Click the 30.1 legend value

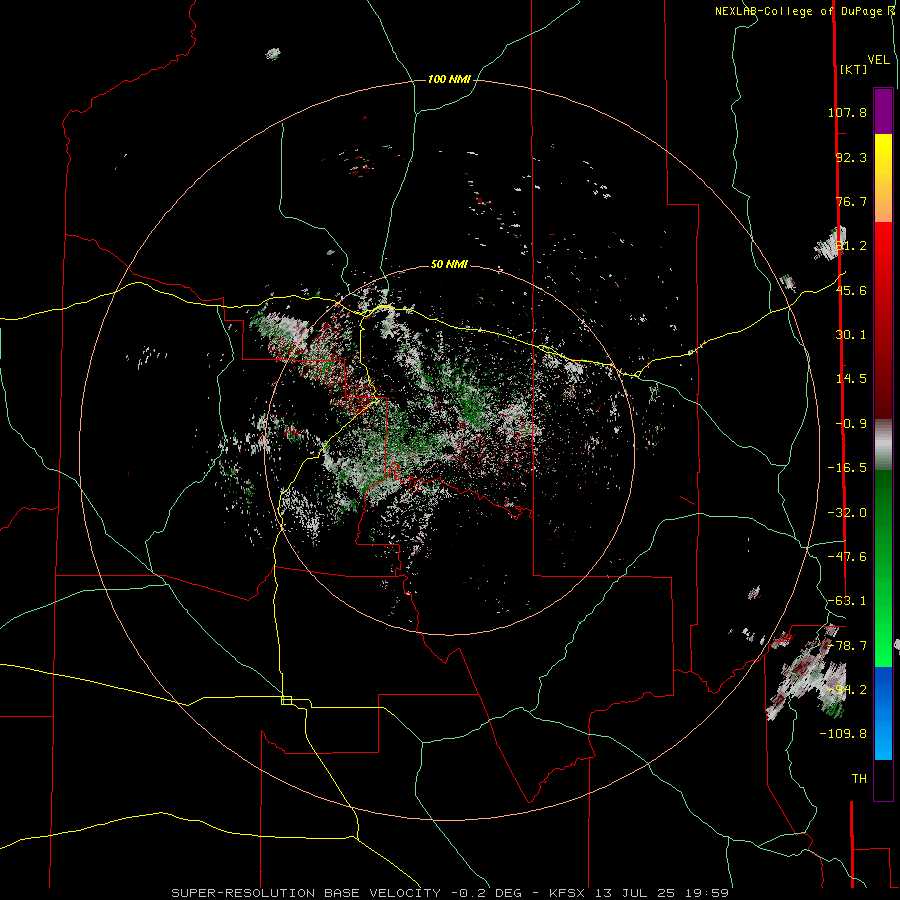click(851, 335)
